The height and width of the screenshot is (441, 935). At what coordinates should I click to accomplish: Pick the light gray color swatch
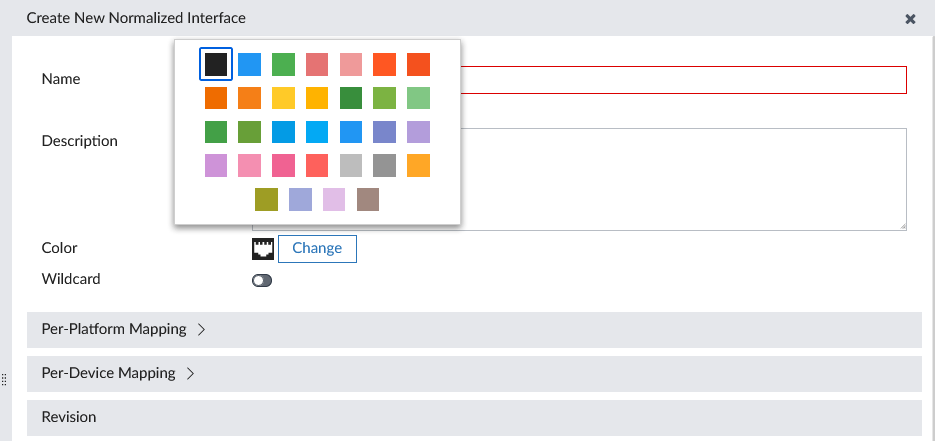coord(351,165)
